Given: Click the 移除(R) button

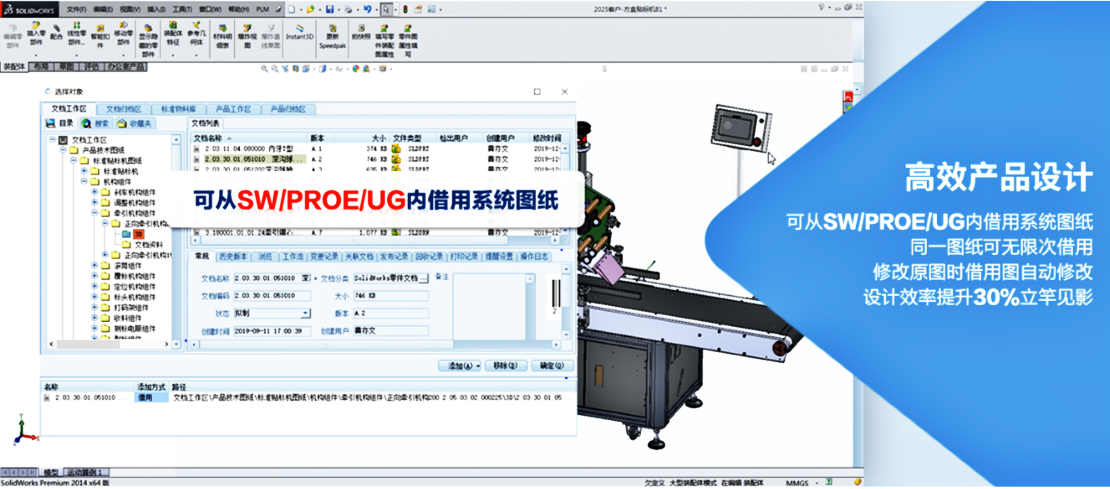Looking at the screenshot, I should pyautogui.click(x=507, y=366).
